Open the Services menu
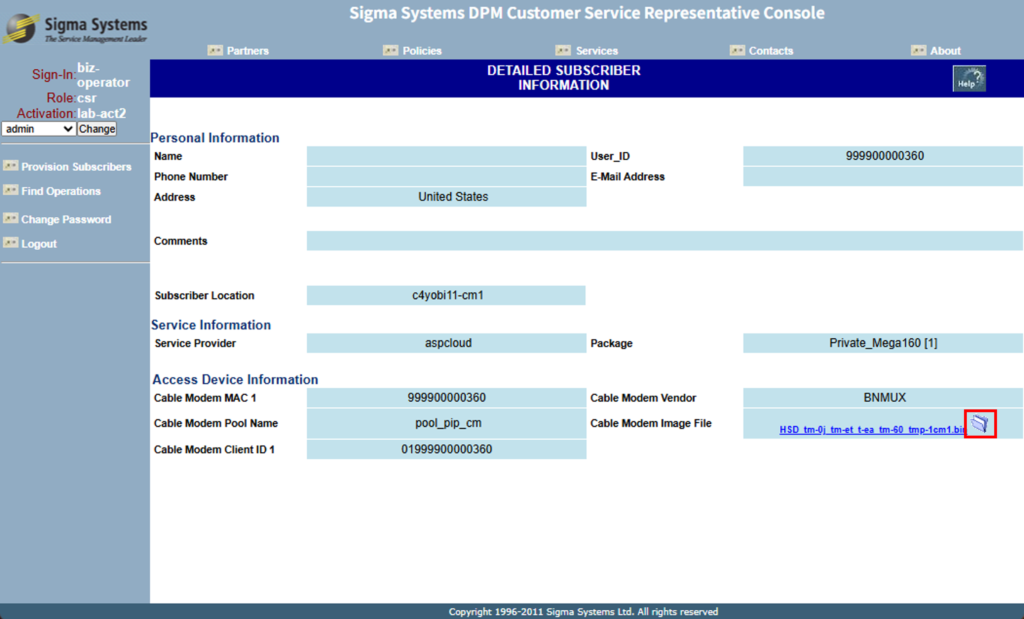The width and height of the screenshot is (1024, 619). [x=597, y=51]
